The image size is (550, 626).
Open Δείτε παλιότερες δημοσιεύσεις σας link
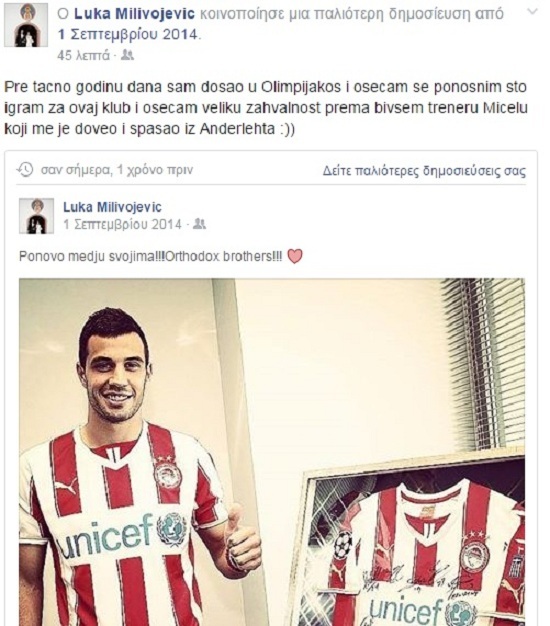[x=424, y=171]
